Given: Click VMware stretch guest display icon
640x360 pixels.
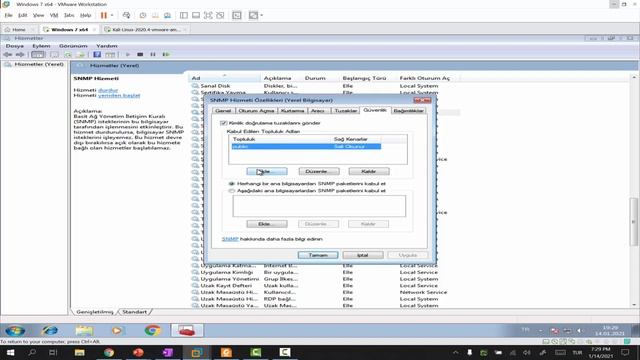Looking at the screenshot, I should tap(253, 15).
